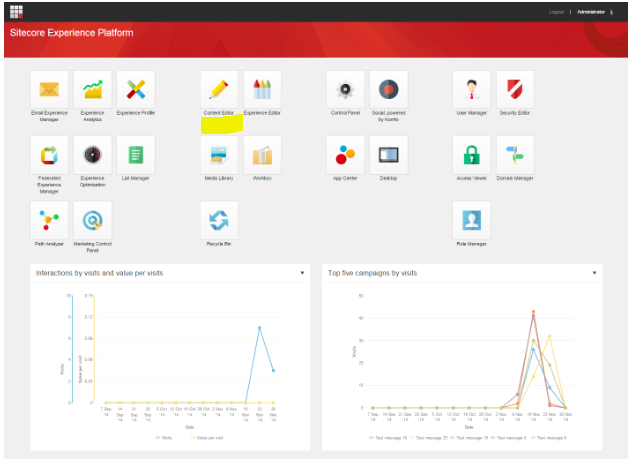This screenshot has width=635, height=470.
Task: Open the Marketing Control Panel
Action: click(92, 221)
